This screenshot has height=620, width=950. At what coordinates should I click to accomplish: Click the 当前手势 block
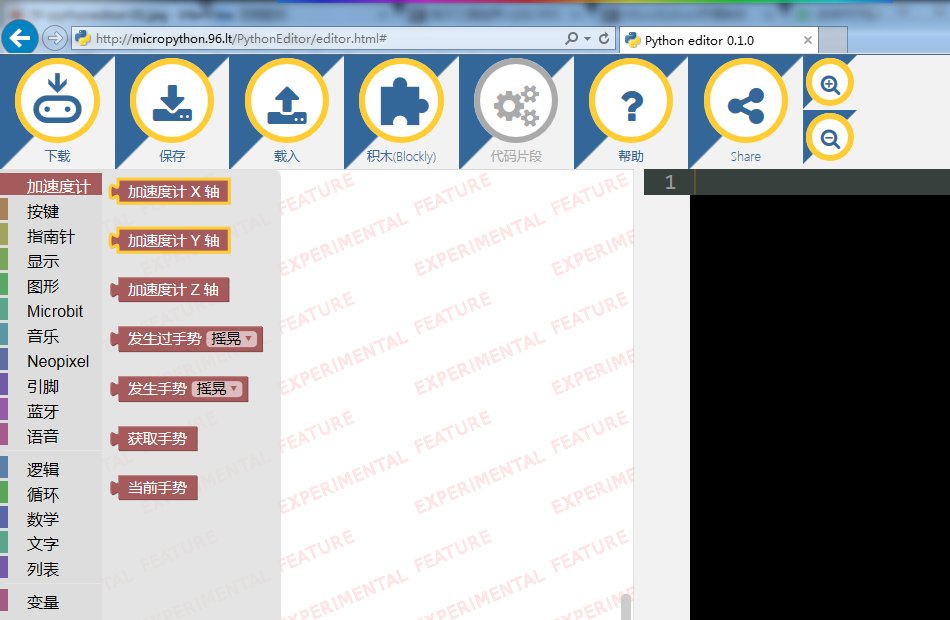155,487
